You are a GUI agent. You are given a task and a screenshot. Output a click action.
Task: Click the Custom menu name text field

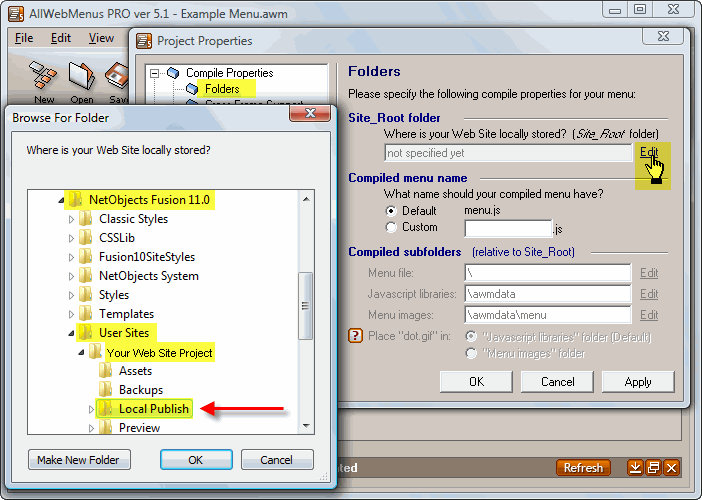coord(508,228)
